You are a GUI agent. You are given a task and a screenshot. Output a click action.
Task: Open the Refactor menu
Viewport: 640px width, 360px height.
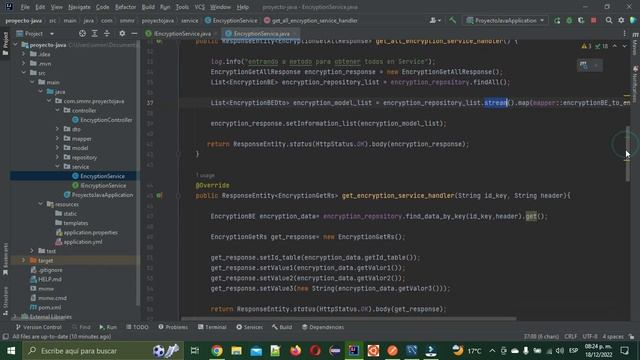125,7
